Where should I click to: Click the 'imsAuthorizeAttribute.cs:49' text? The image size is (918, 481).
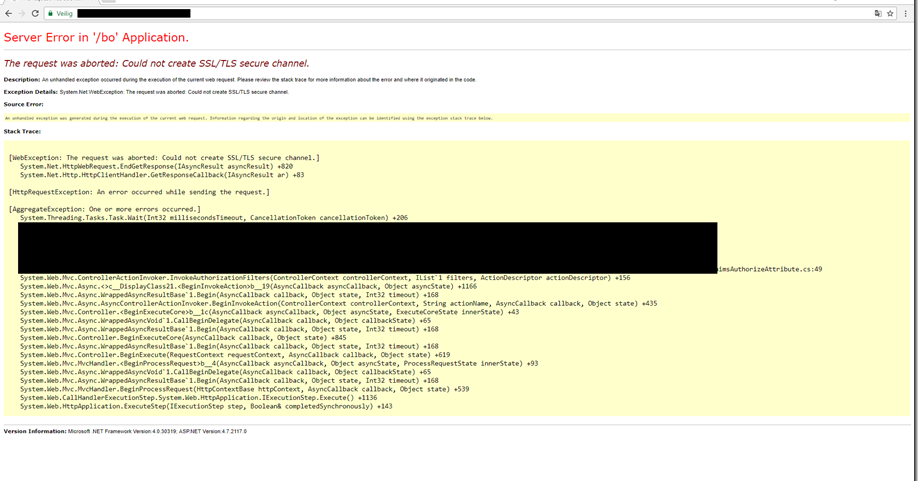point(770,269)
